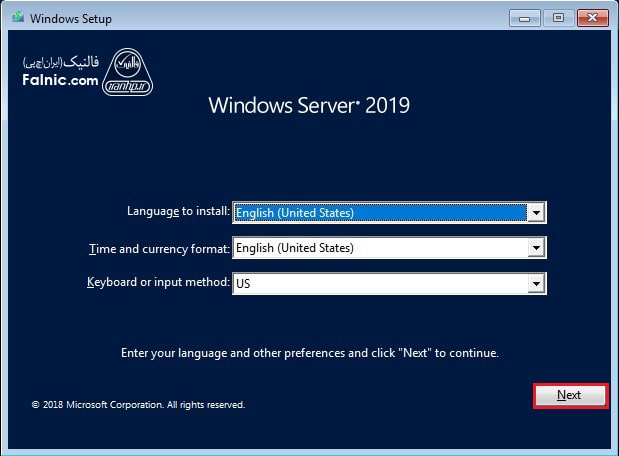Open the Time and currency format dropdown arrow
This screenshot has width=619, height=456.
[536, 248]
